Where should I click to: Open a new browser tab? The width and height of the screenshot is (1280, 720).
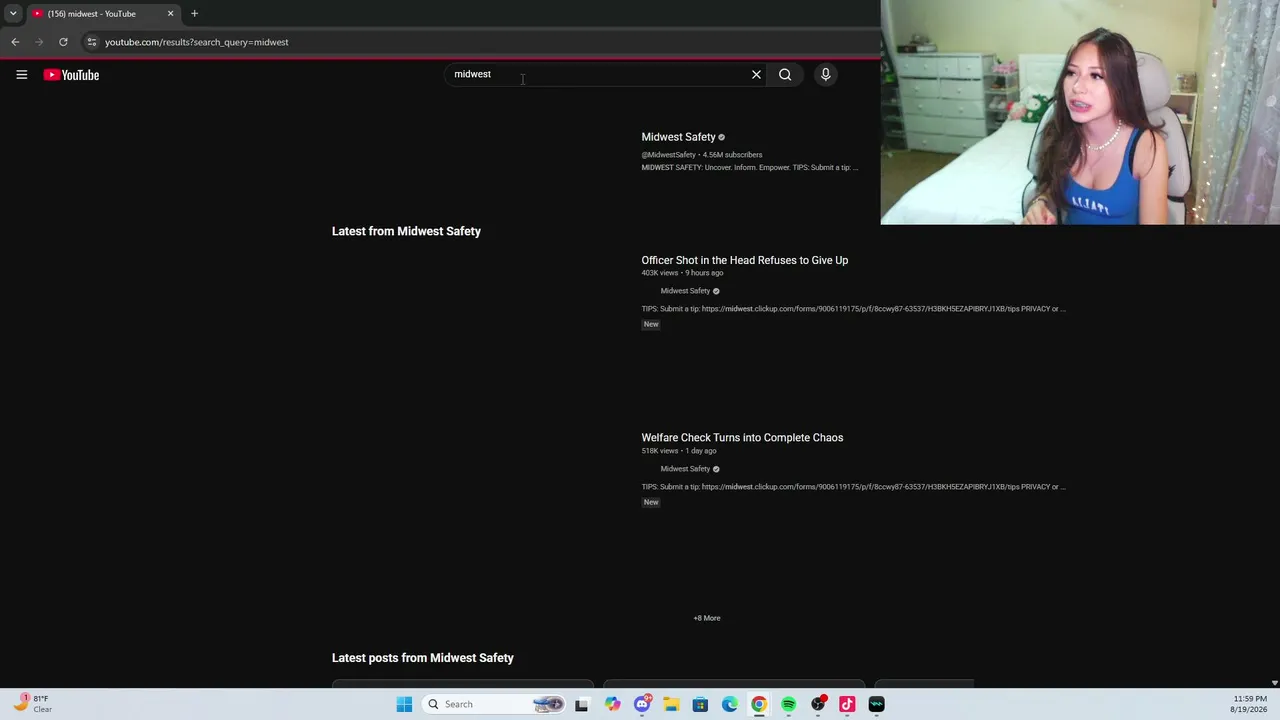[194, 14]
